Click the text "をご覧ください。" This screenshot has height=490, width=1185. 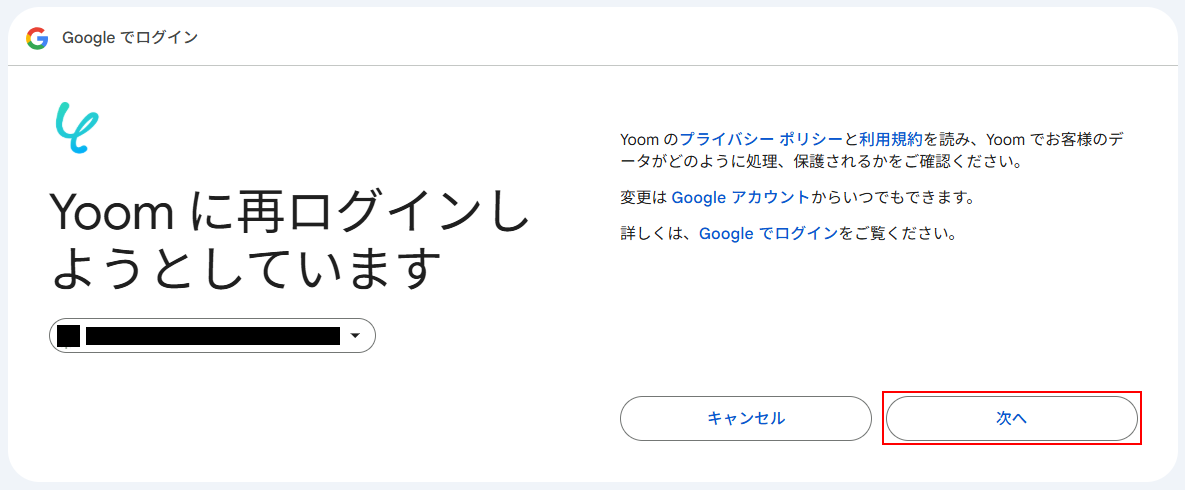[898, 234]
